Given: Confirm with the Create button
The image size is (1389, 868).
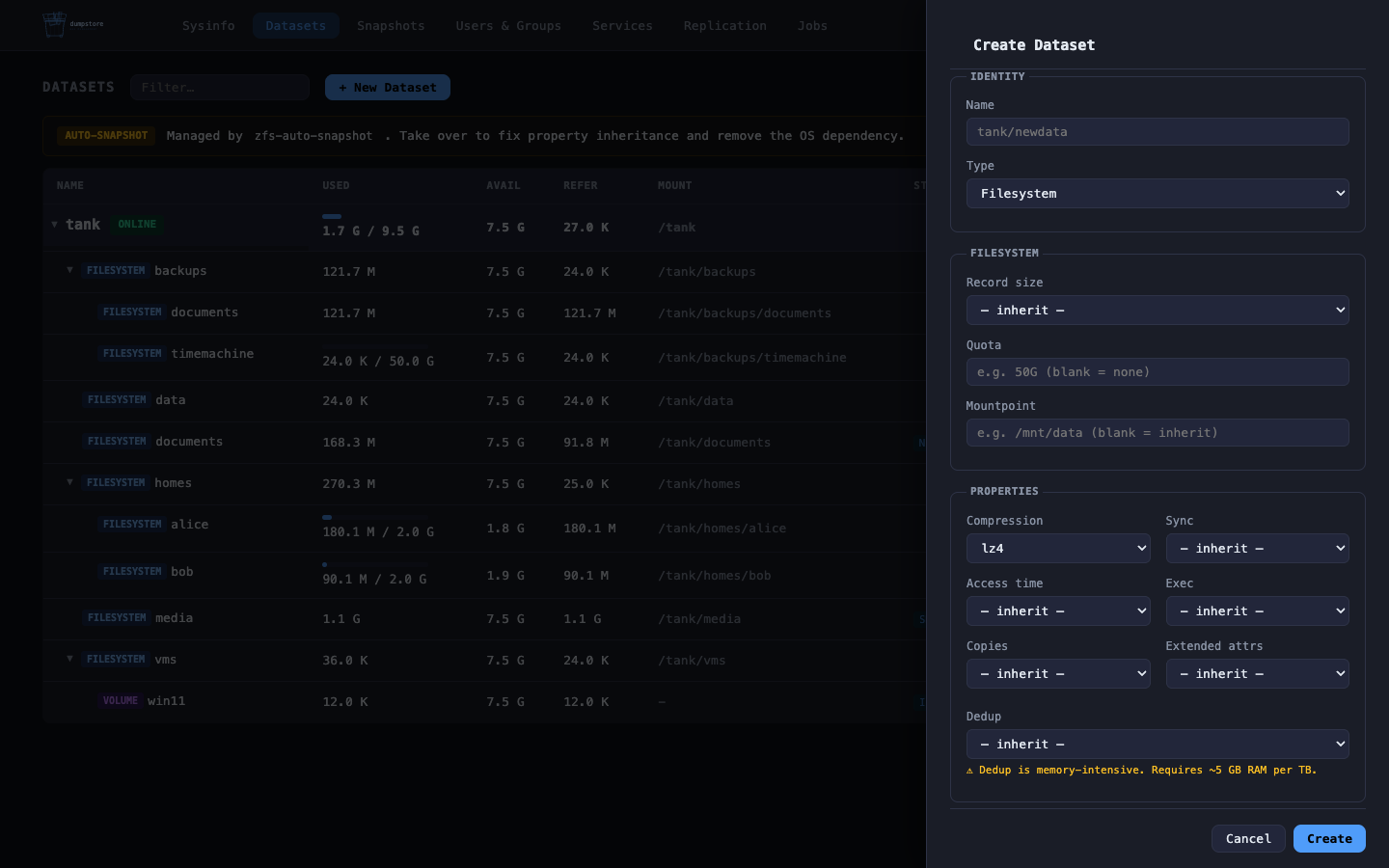Looking at the screenshot, I should (1329, 838).
